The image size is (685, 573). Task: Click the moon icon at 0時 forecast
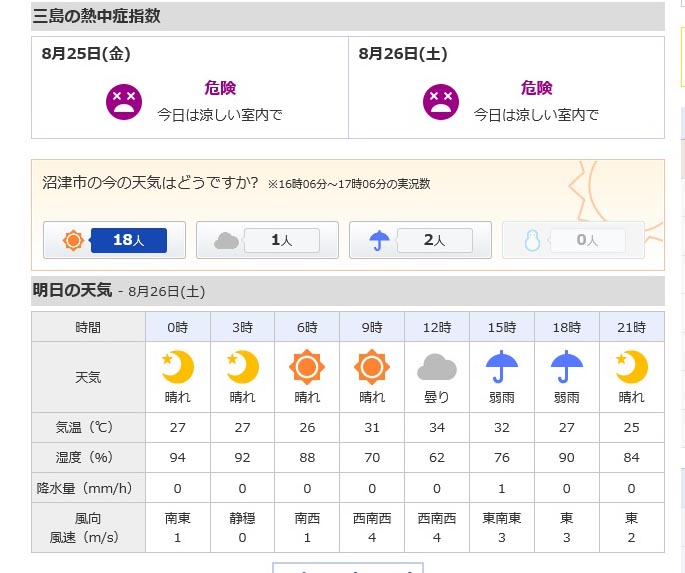click(178, 366)
